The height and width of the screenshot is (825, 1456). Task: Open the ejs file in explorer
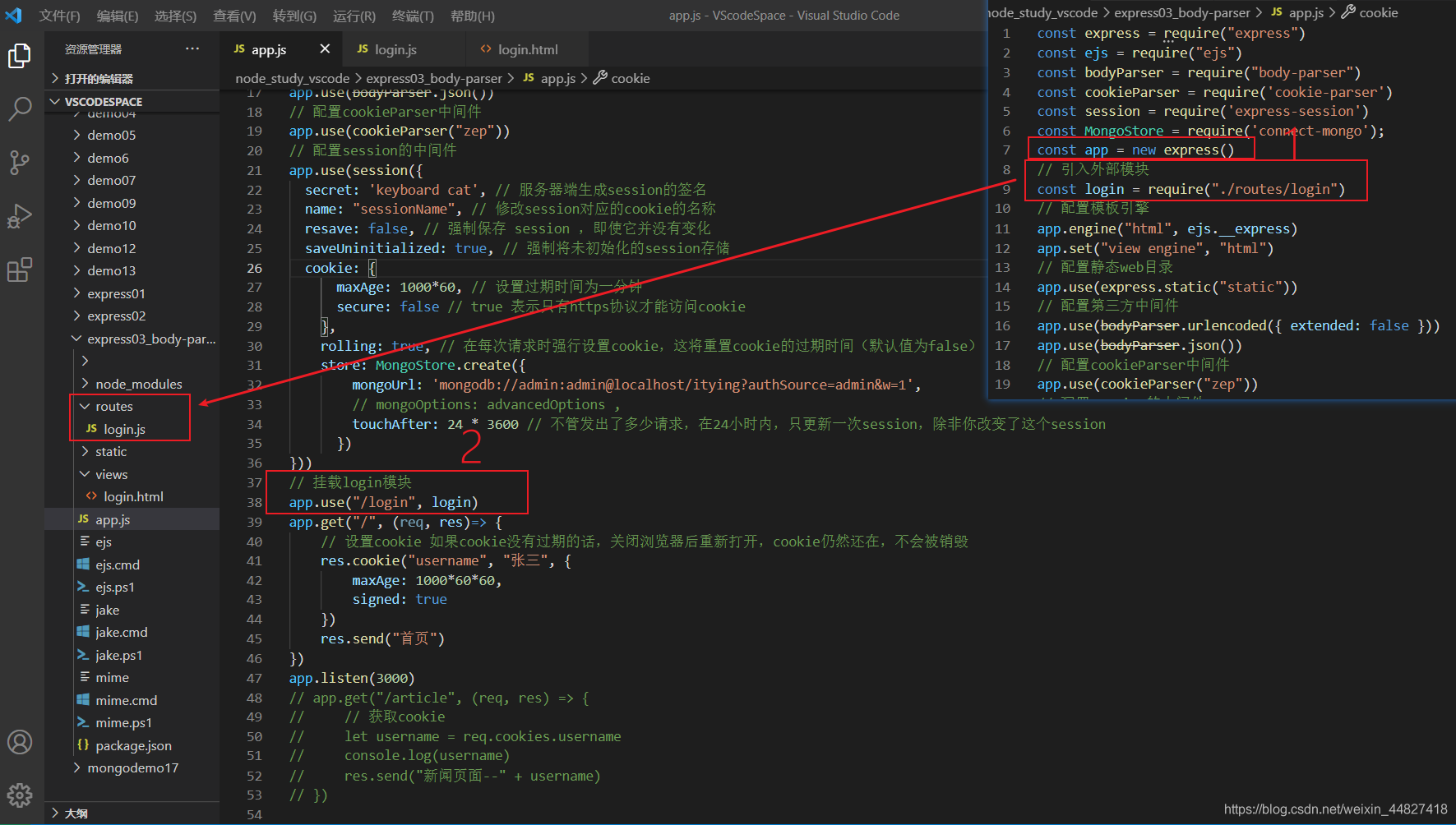click(132, 542)
